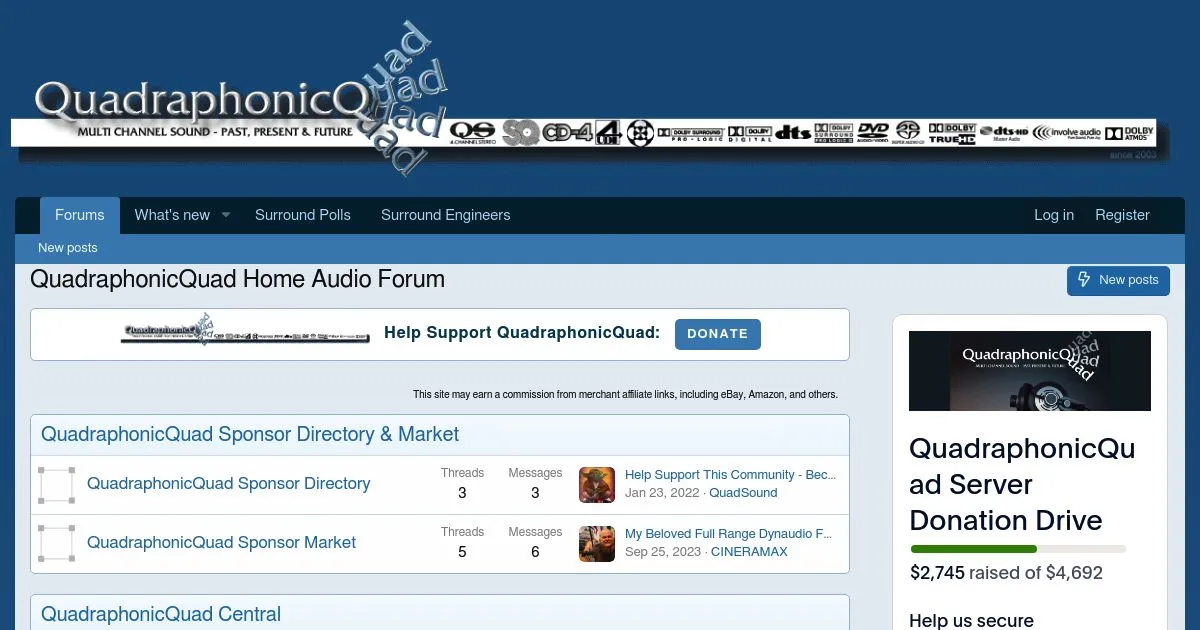Viewport: 1200px width, 630px height.
Task: Click the QuadraphonicQuad Home Audio Forum heading
Action: click(238, 280)
